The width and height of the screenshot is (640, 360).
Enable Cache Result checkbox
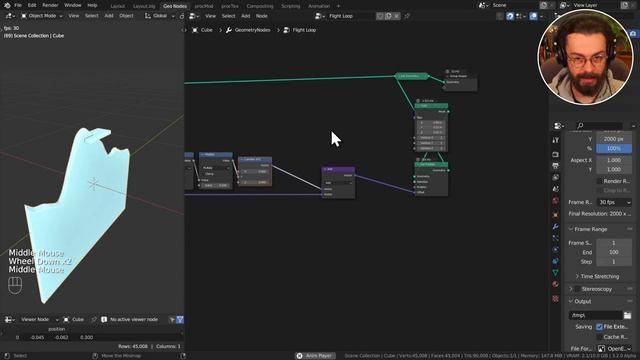(599, 337)
